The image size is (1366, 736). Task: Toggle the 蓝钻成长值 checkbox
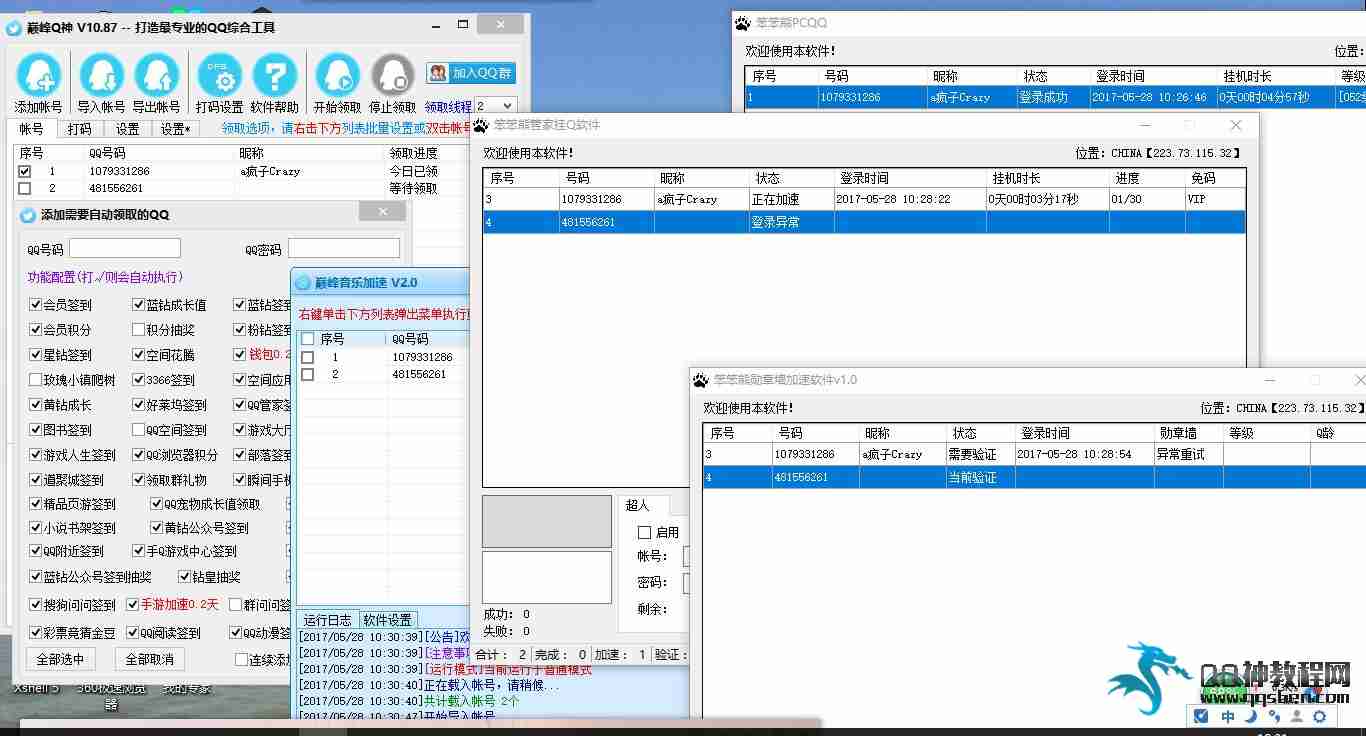pos(139,305)
